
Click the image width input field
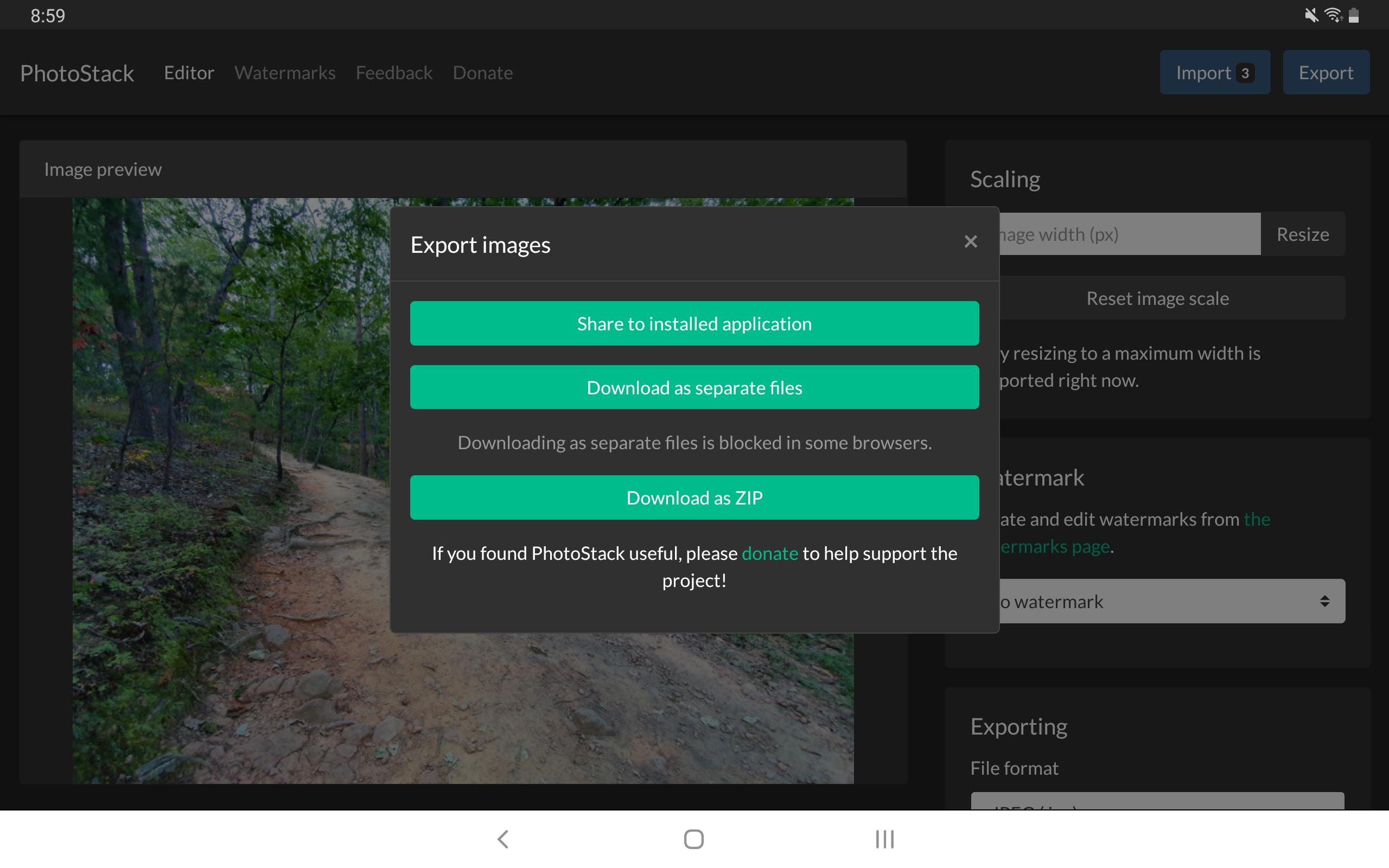[1130, 234]
